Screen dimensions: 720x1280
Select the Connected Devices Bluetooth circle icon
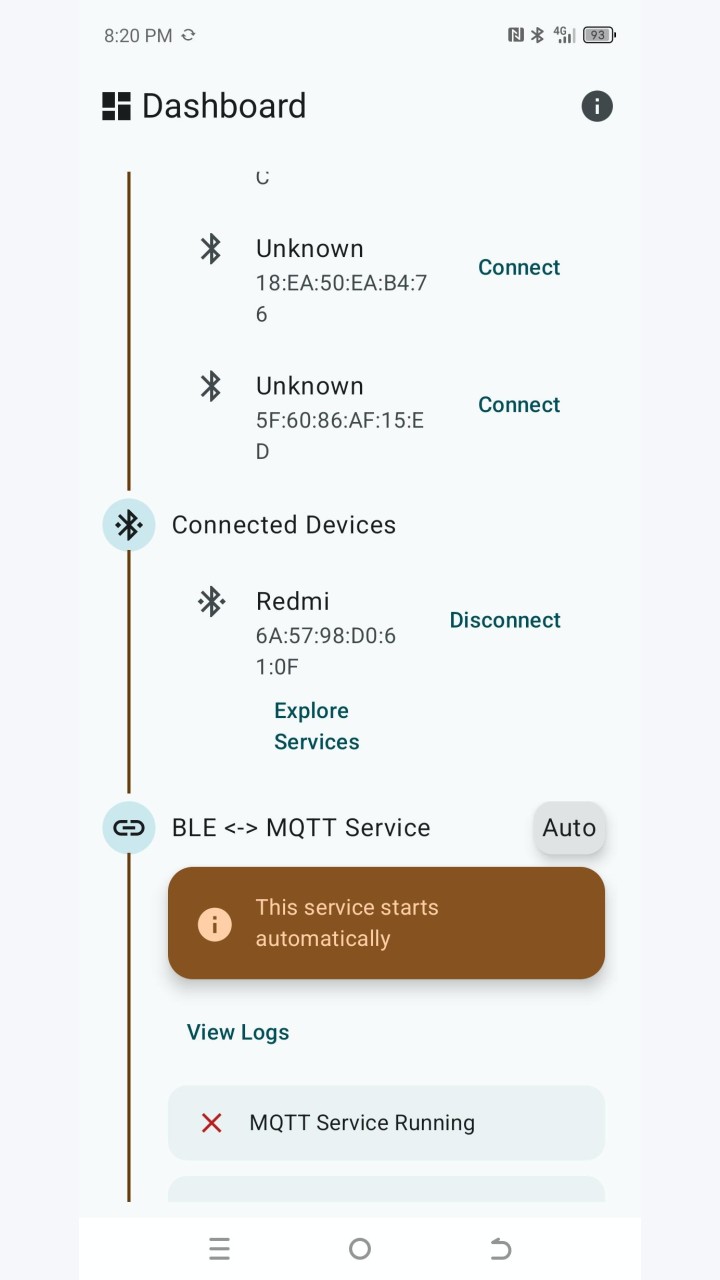coord(129,525)
